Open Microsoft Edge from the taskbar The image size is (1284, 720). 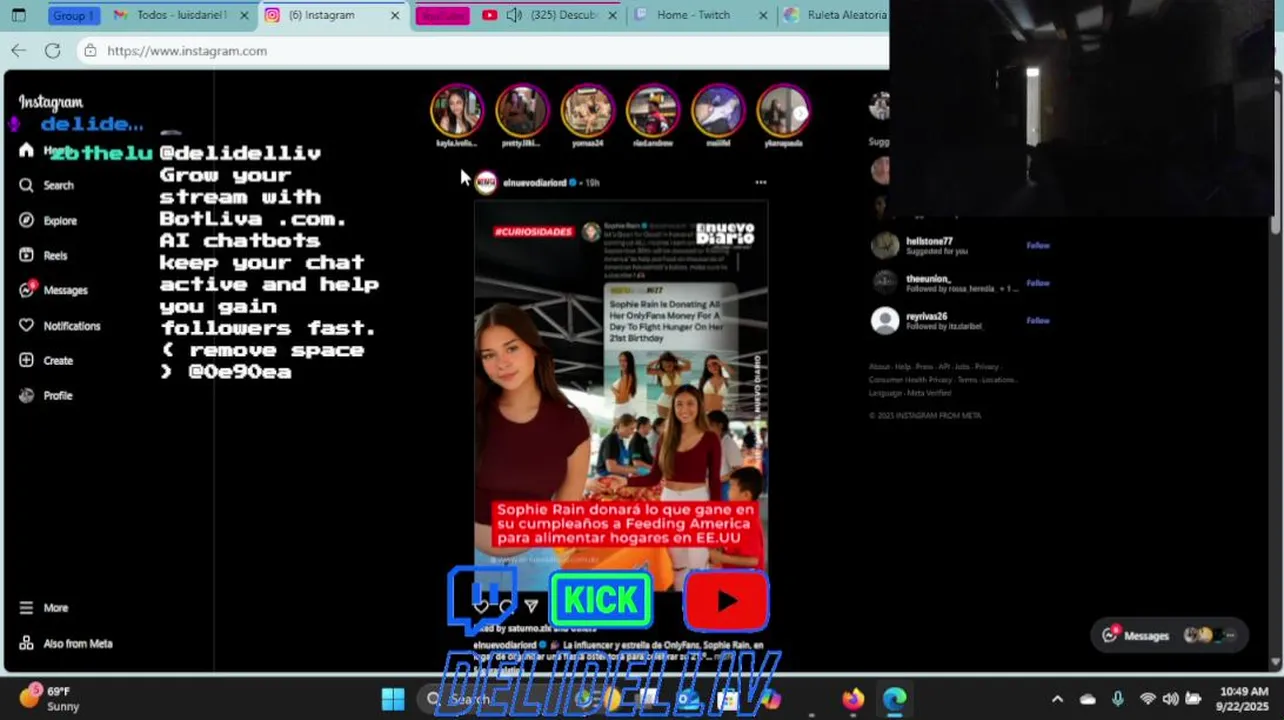894,699
